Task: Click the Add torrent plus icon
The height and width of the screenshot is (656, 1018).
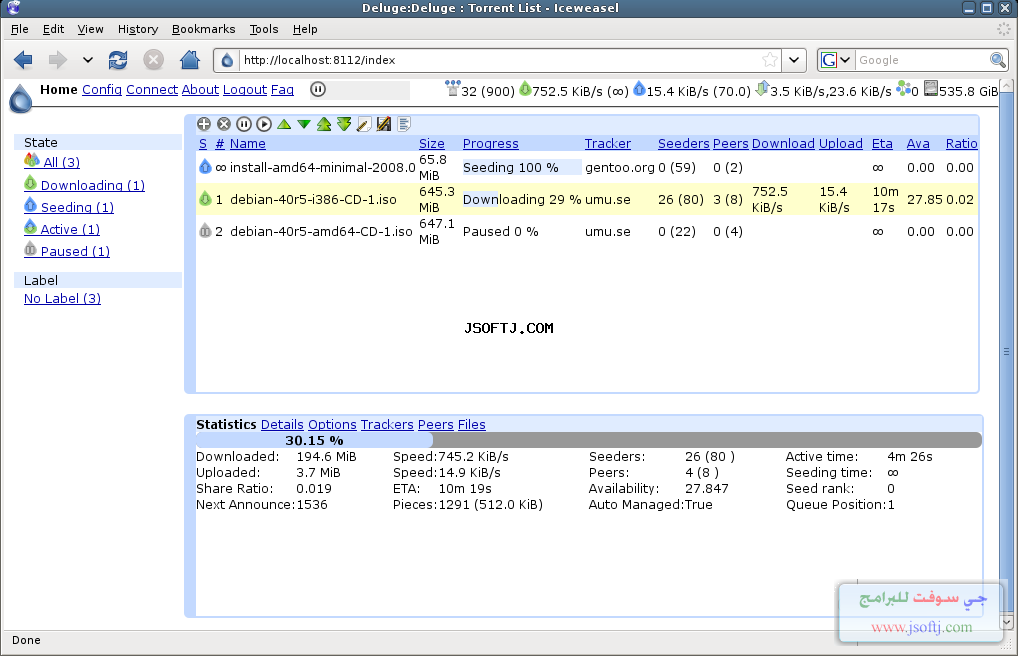Action: tap(204, 124)
